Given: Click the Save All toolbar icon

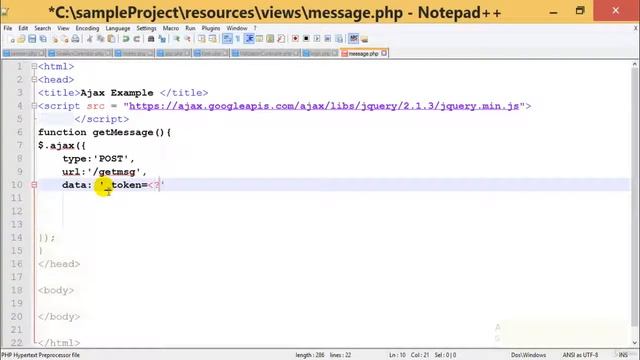Looking at the screenshot, I should coord(43,39).
